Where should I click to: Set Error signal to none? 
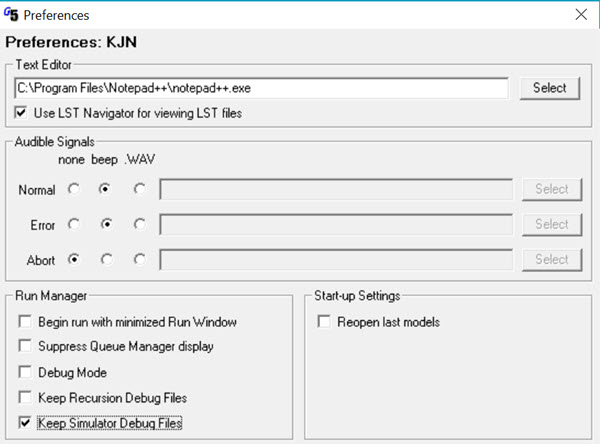[72, 224]
